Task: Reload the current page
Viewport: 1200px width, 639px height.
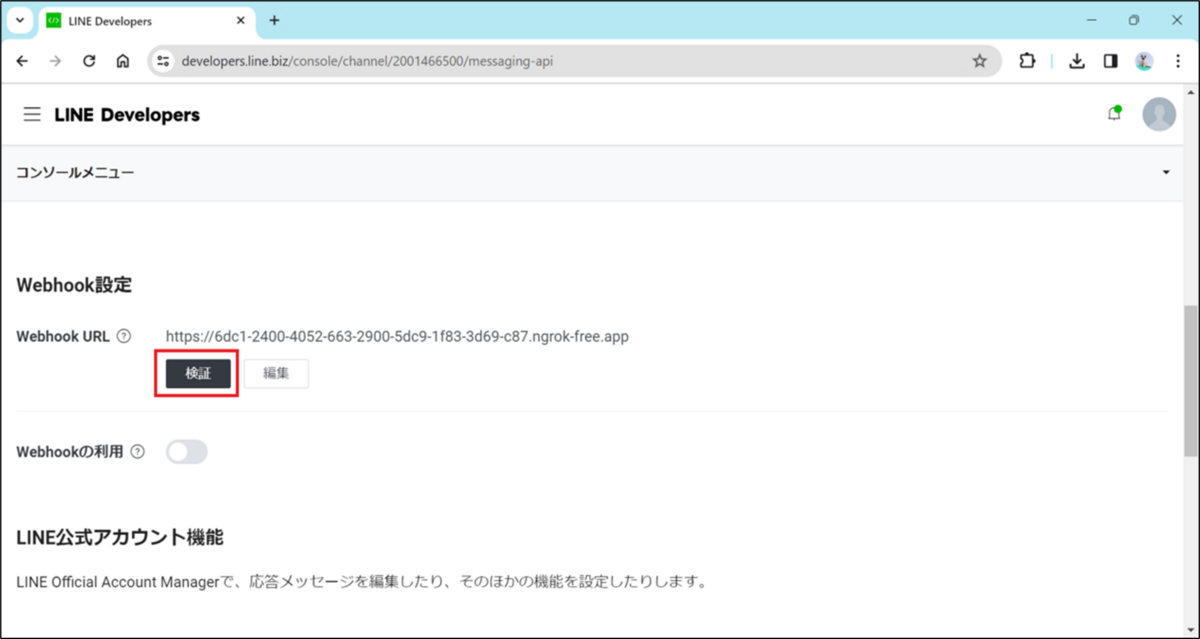Action: click(x=89, y=61)
